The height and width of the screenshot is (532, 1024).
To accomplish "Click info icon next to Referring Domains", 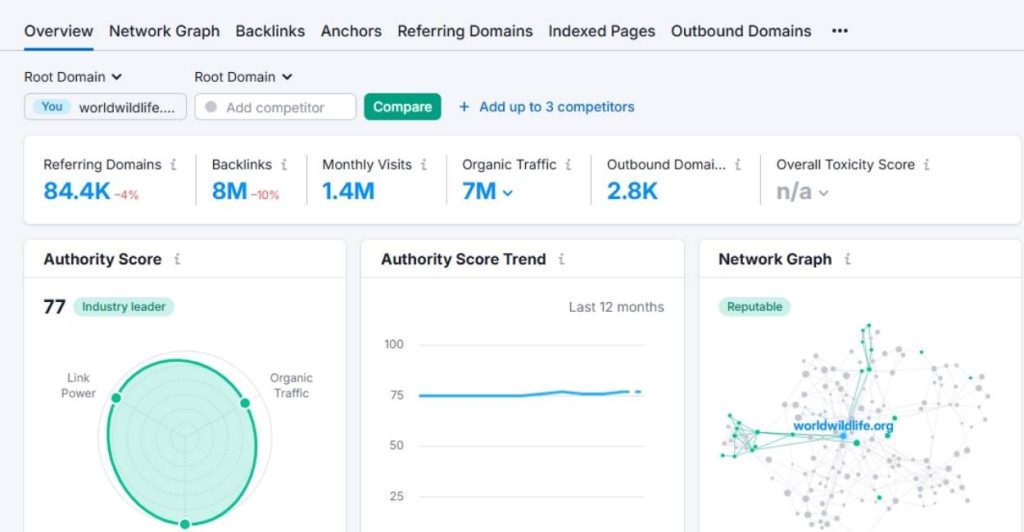I will coord(174,165).
